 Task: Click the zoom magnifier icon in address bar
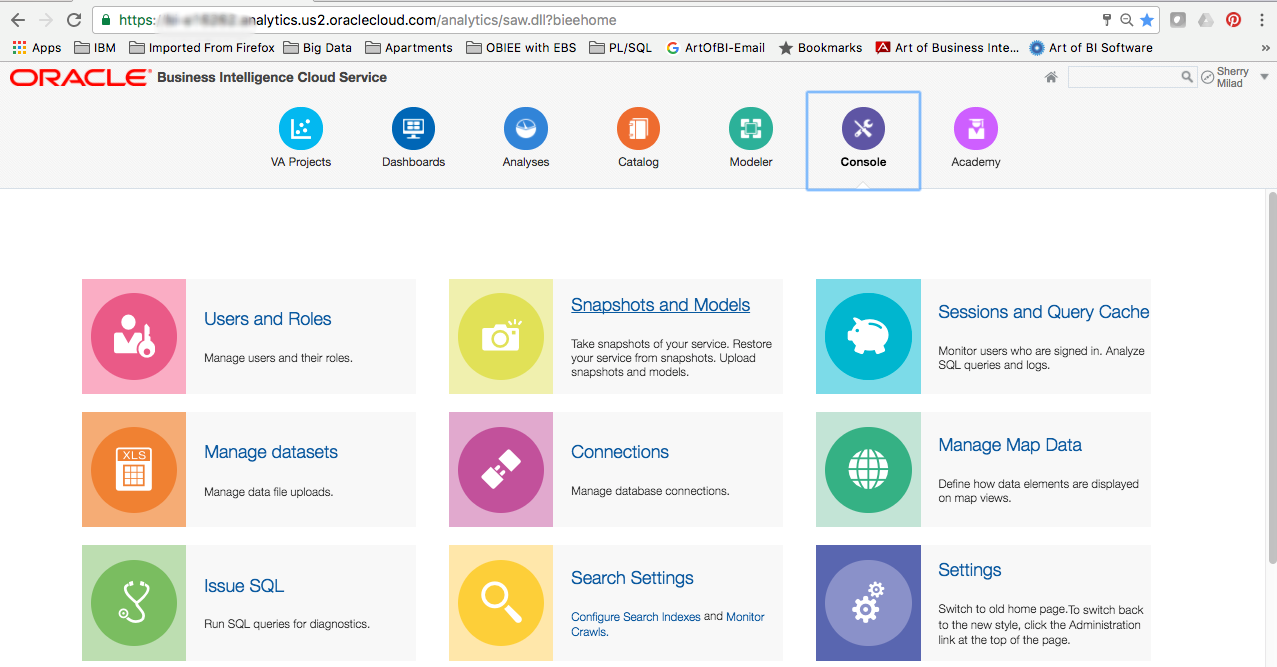coord(1127,20)
